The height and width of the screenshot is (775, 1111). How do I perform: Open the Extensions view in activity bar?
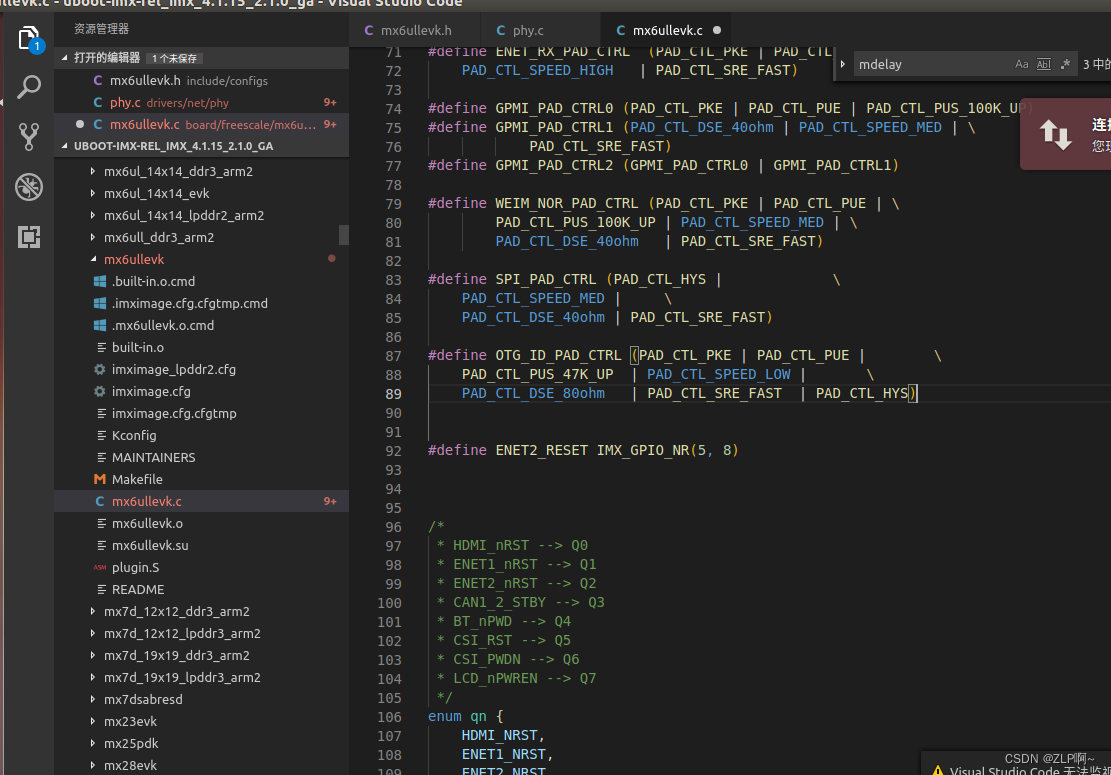pyautogui.click(x=28, y=237)
